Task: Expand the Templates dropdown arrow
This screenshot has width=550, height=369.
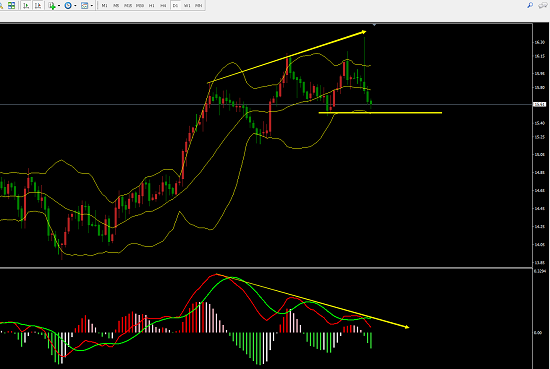Action: (x=92, y=6)
